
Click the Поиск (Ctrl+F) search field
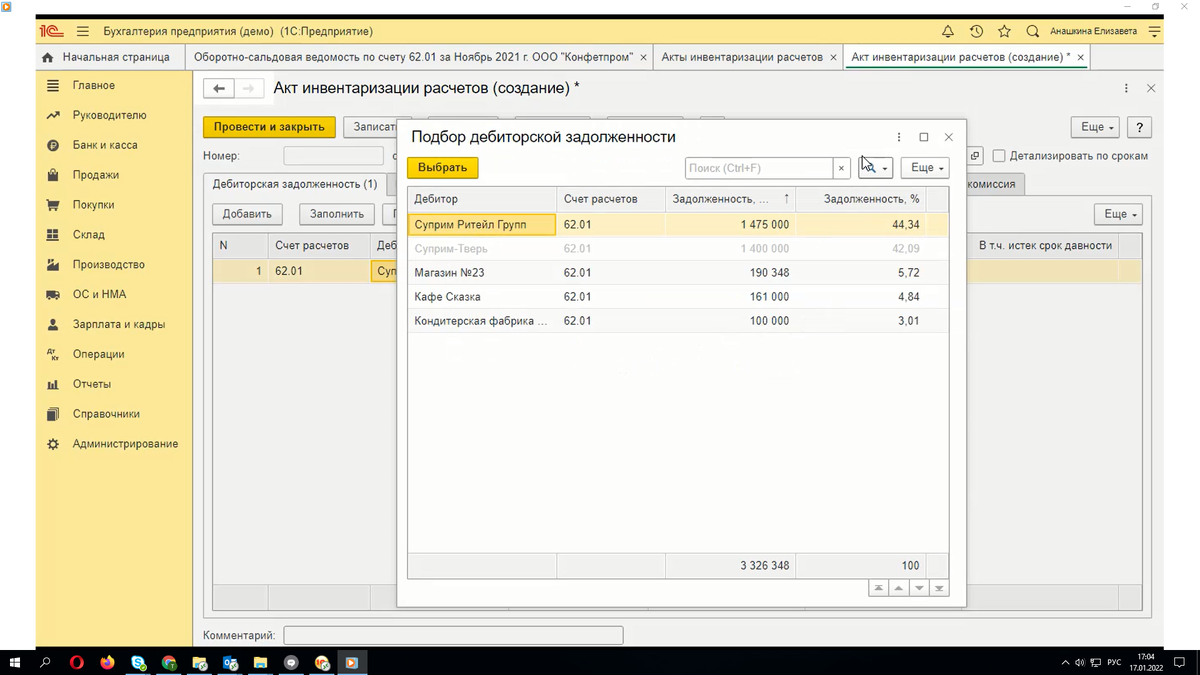pyautogui.click(x=759, y=168)
